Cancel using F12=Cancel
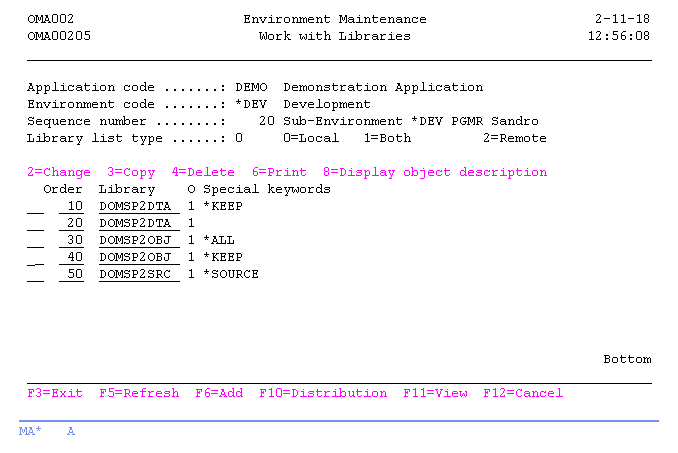The height and width of the screenshot is (453, 678). click(523, 393)
